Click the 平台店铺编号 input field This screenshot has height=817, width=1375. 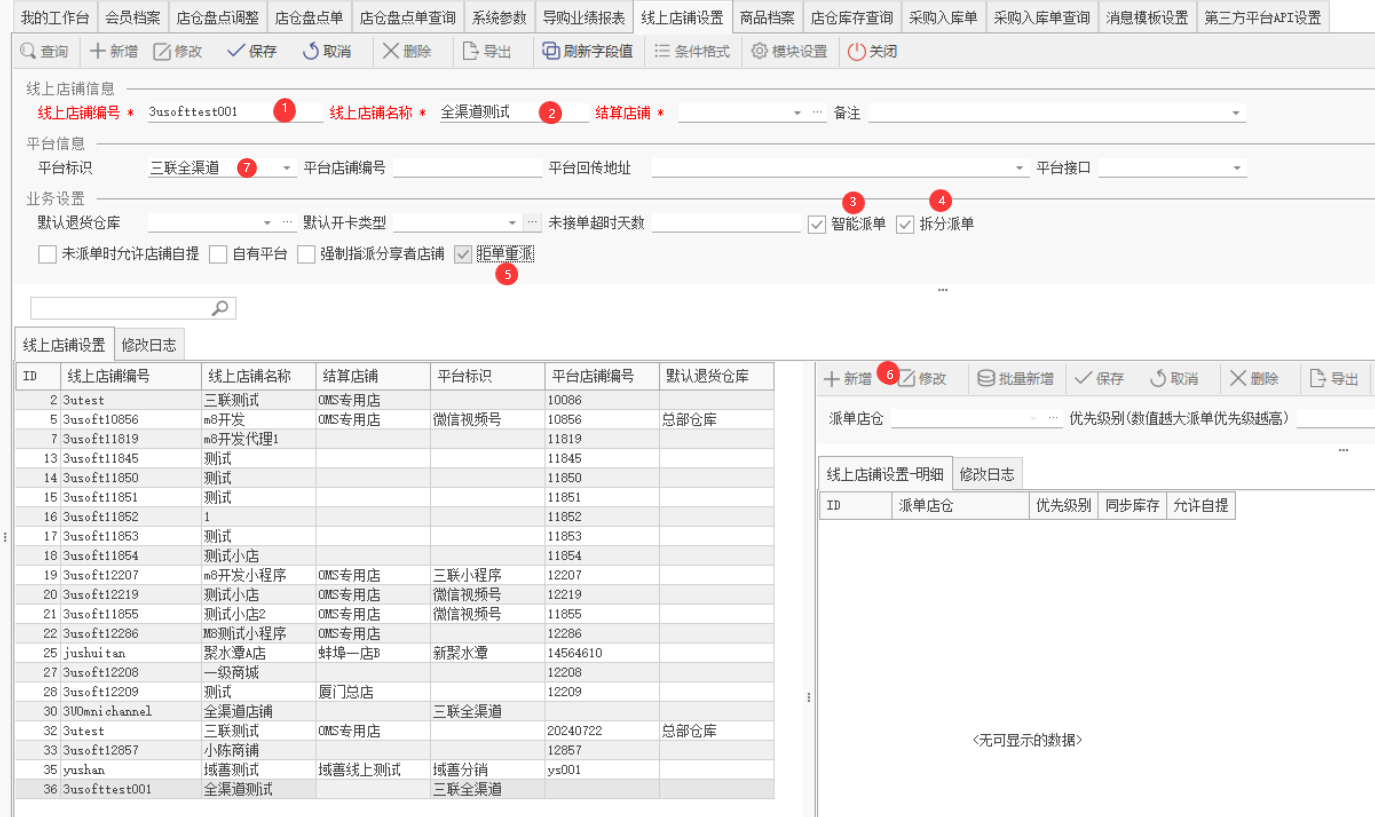coord(466,168)
